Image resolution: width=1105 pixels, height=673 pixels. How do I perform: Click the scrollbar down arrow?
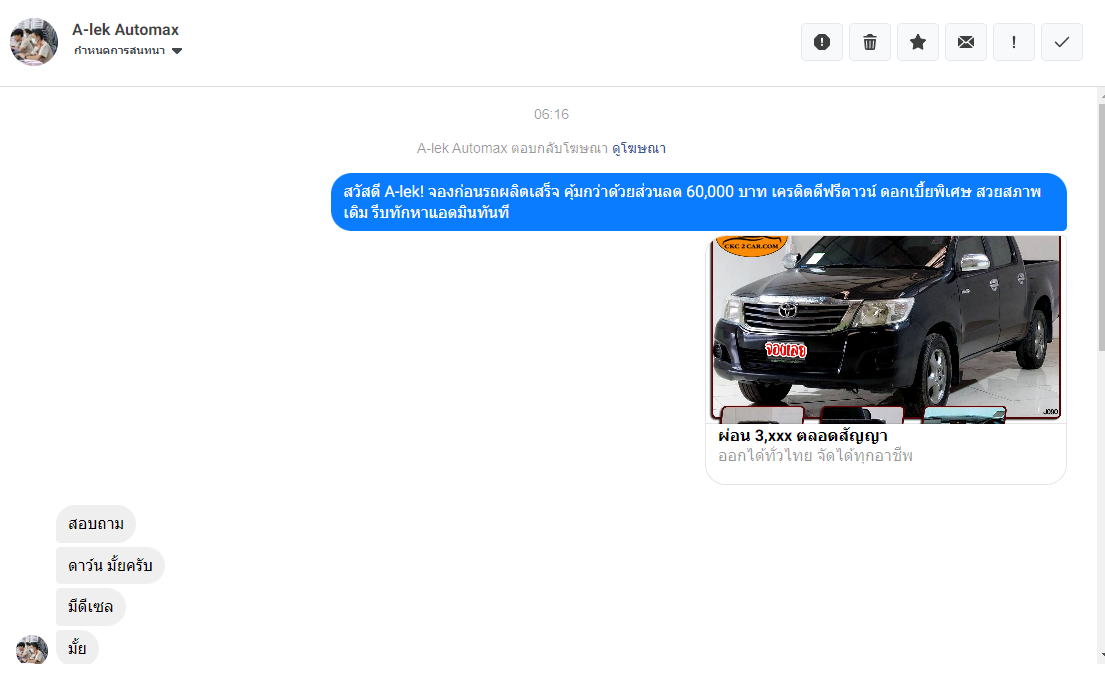coord(1101,655)
